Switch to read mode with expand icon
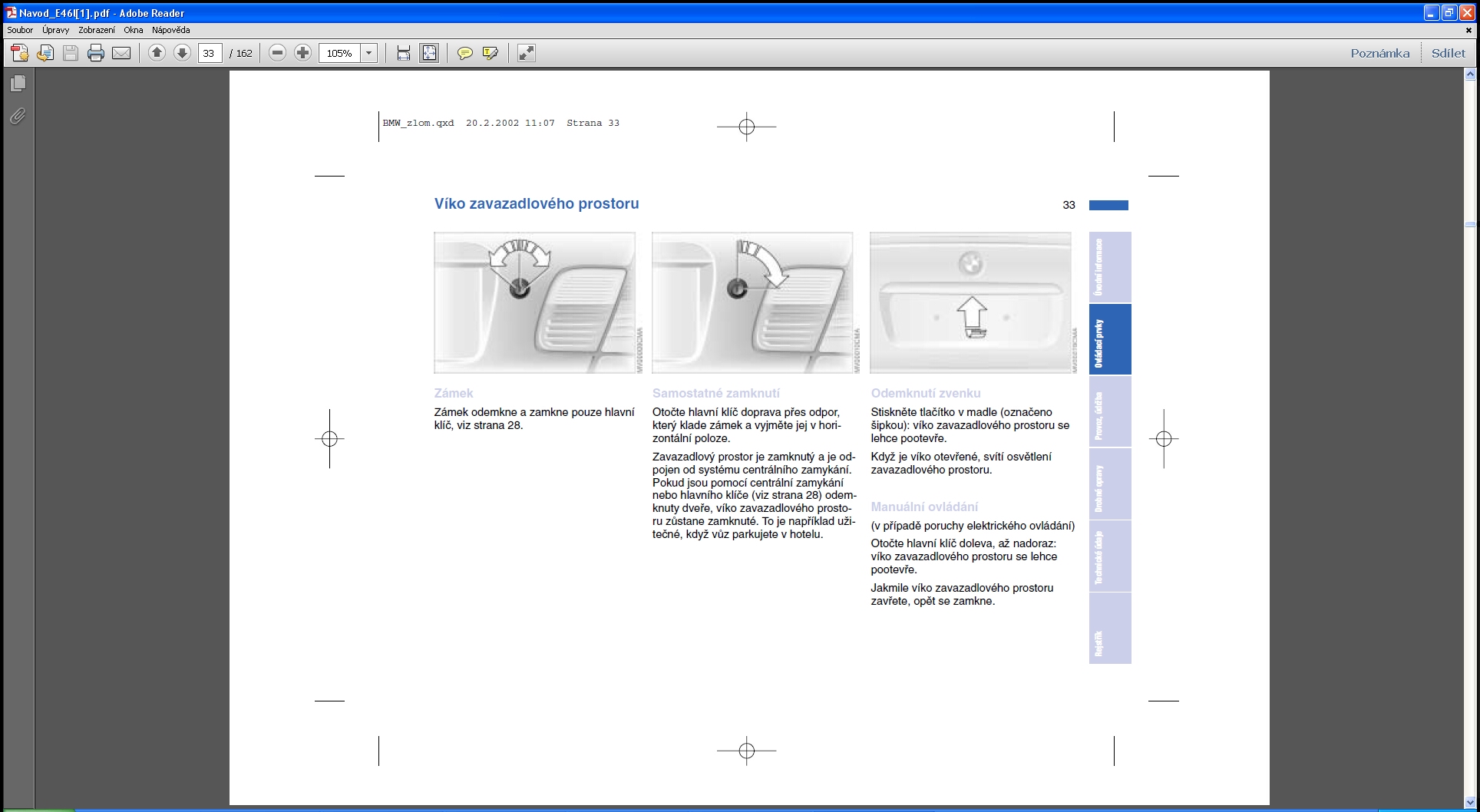This screenshot has width=1480, height=812. point(526,53)
